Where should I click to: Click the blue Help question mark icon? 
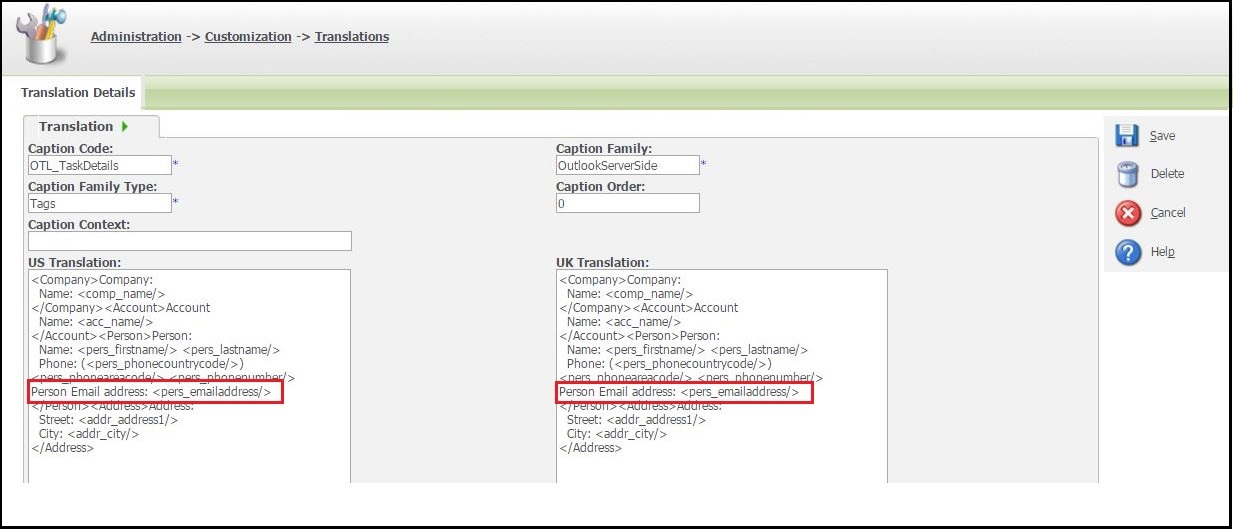coord(1127,252)
